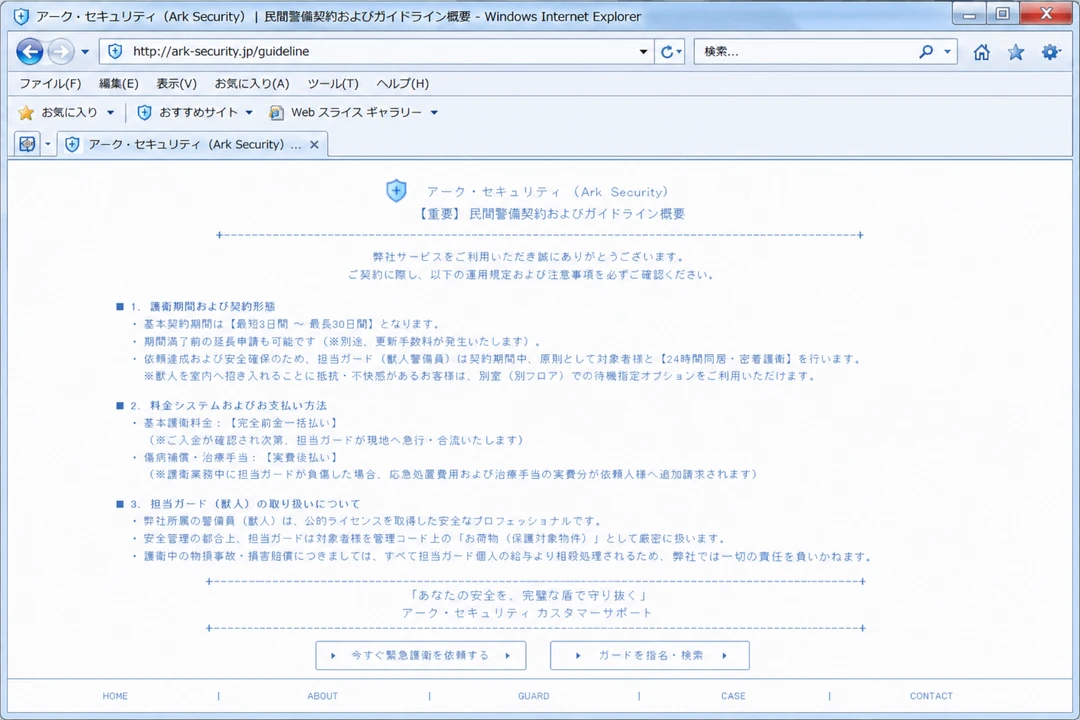
Task: Open the CONTACT footer link
Action: (x=931, y=696)
